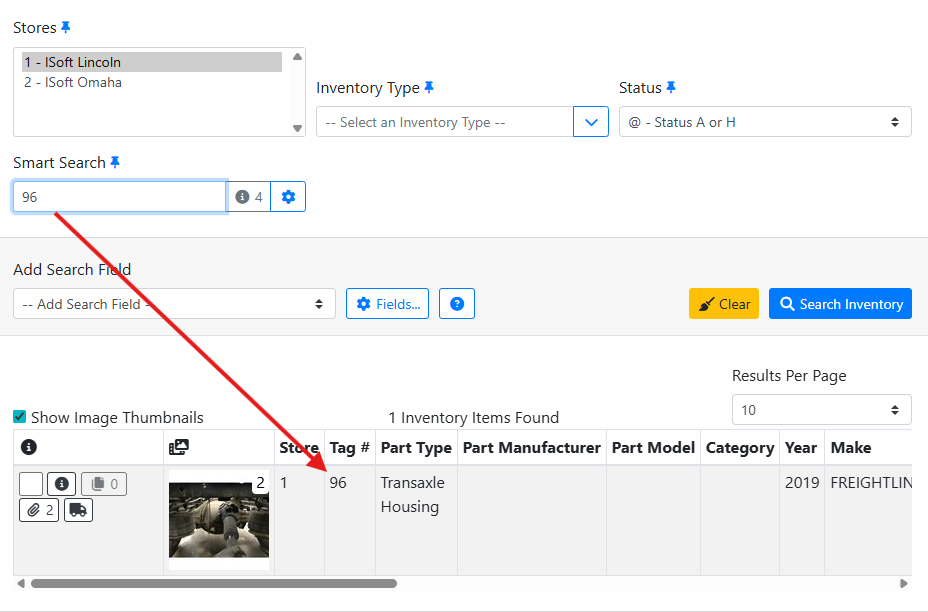This screenshot has width=928, height=612.
Task: Open the Status dropdown
Action: [765, 122]
